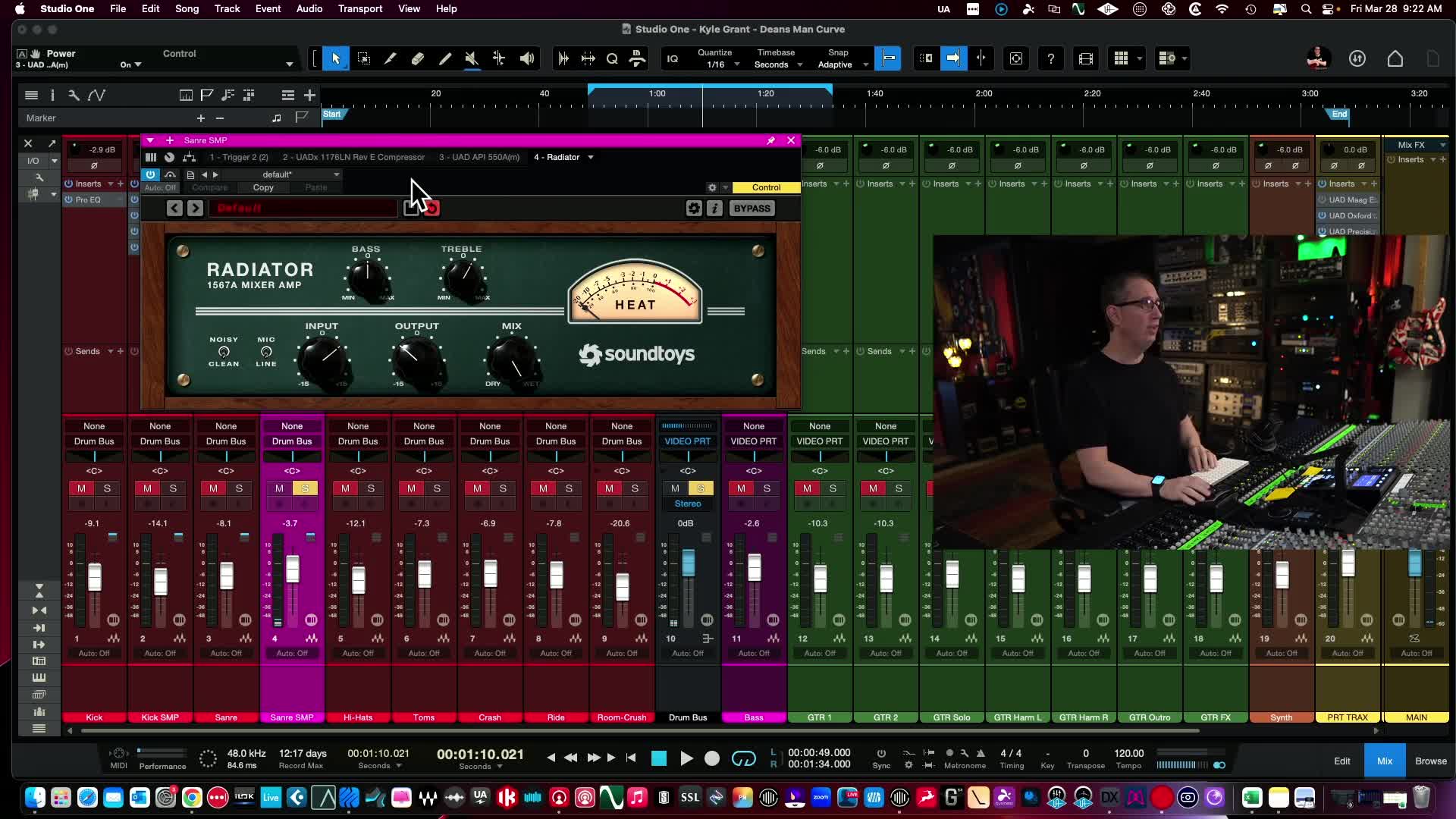Open the Edit panel

(1342, 761)
